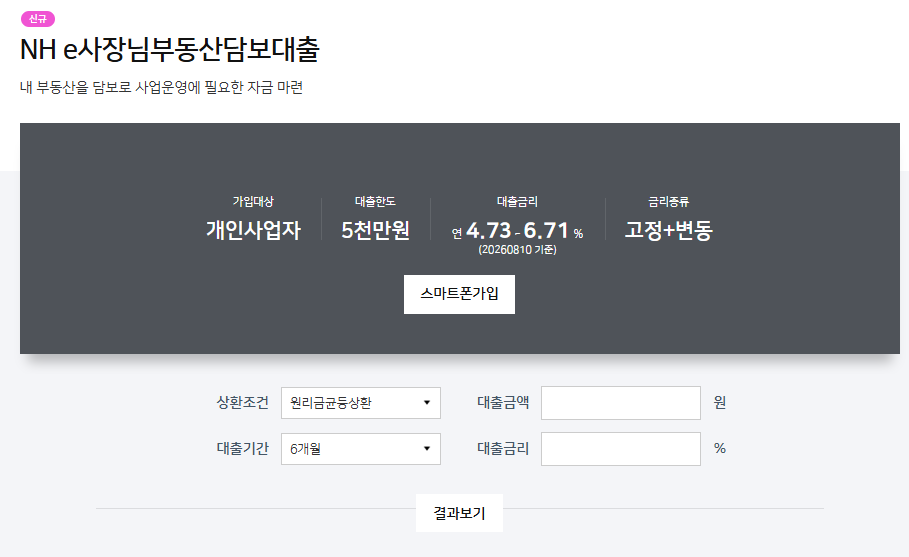The image size is (909, 557).
Task: Click the NH e사장님부동산담보대출 title
Action: [170, 49]
